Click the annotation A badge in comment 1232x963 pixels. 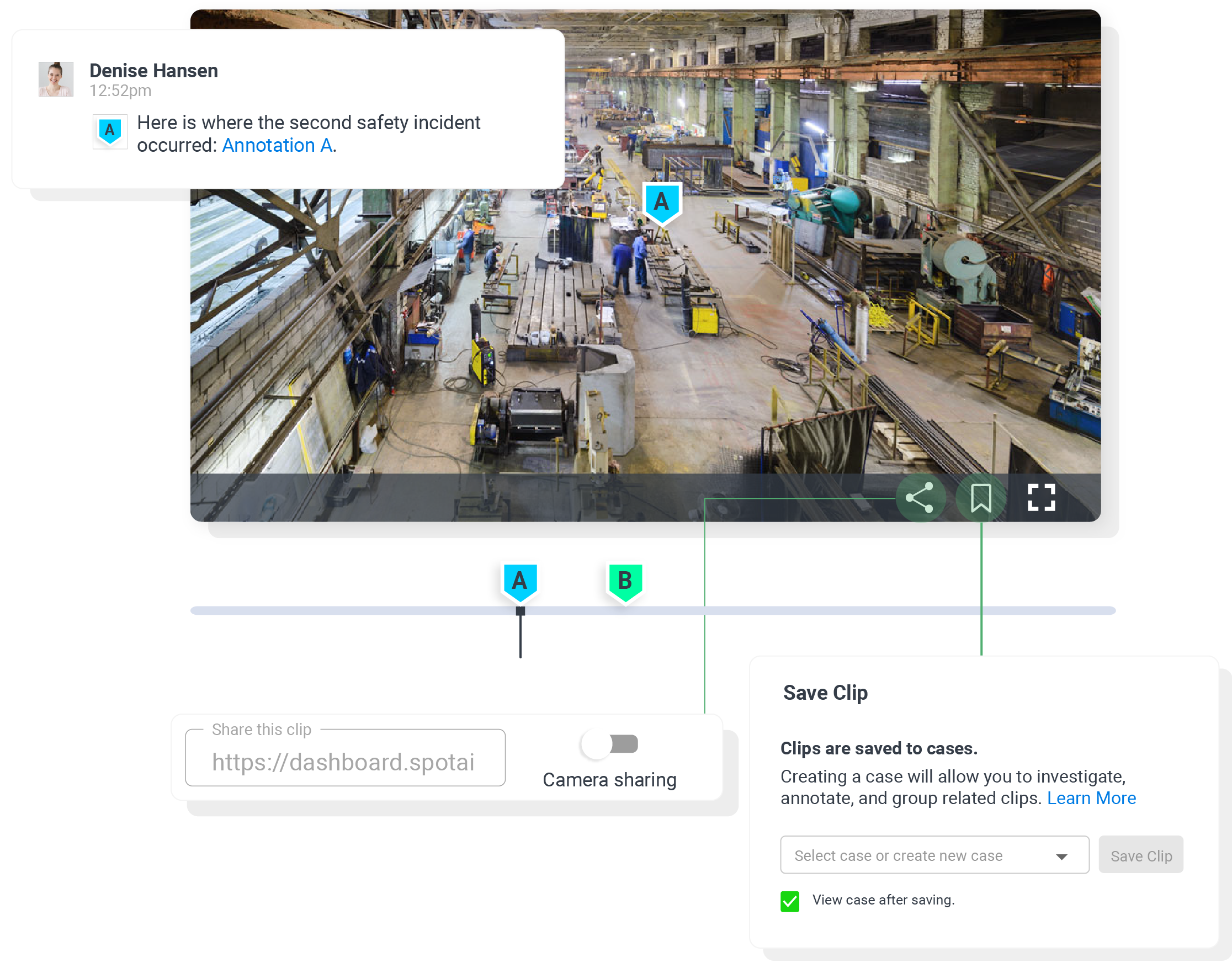click(110, 131)
